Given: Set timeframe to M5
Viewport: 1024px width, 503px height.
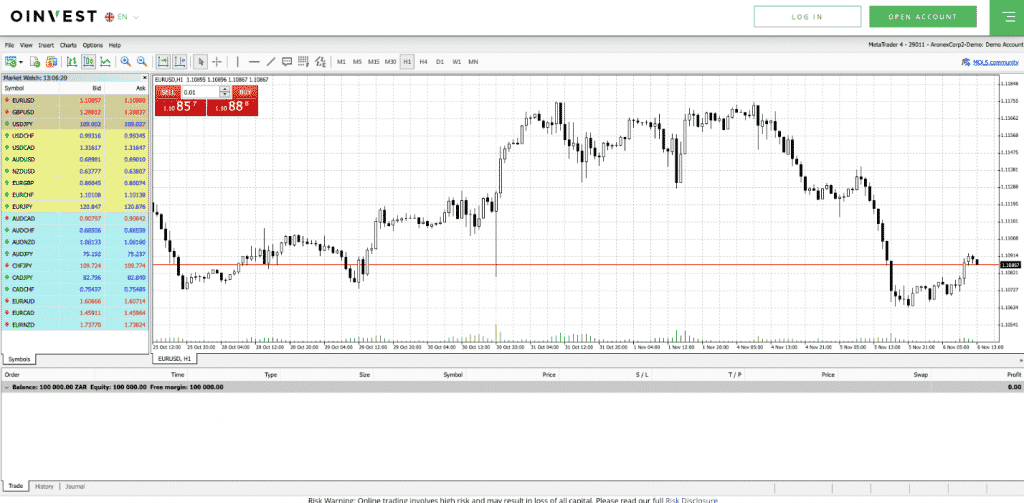Looking at the screenshot, I should [x=357, y=61].
